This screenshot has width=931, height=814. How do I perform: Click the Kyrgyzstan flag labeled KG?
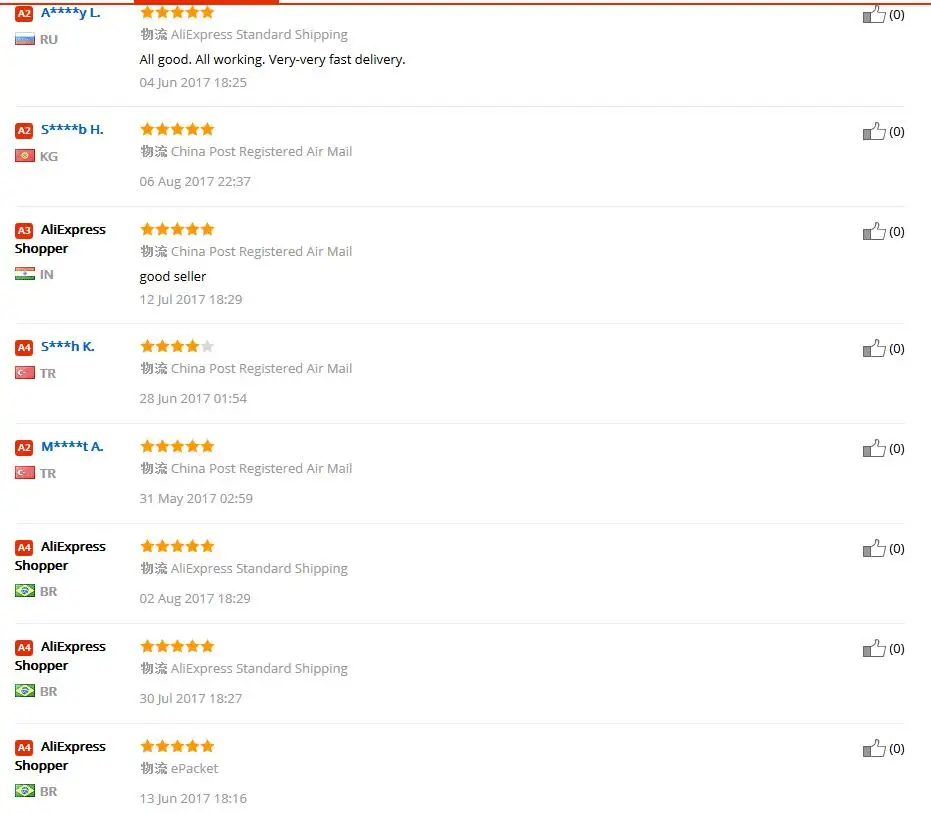pyautogui.click(x=25, y=156)
